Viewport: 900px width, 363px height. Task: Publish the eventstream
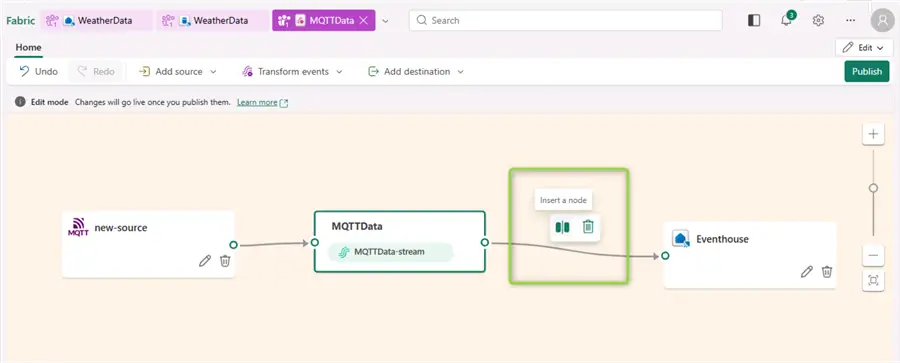[x=867, y=72]
